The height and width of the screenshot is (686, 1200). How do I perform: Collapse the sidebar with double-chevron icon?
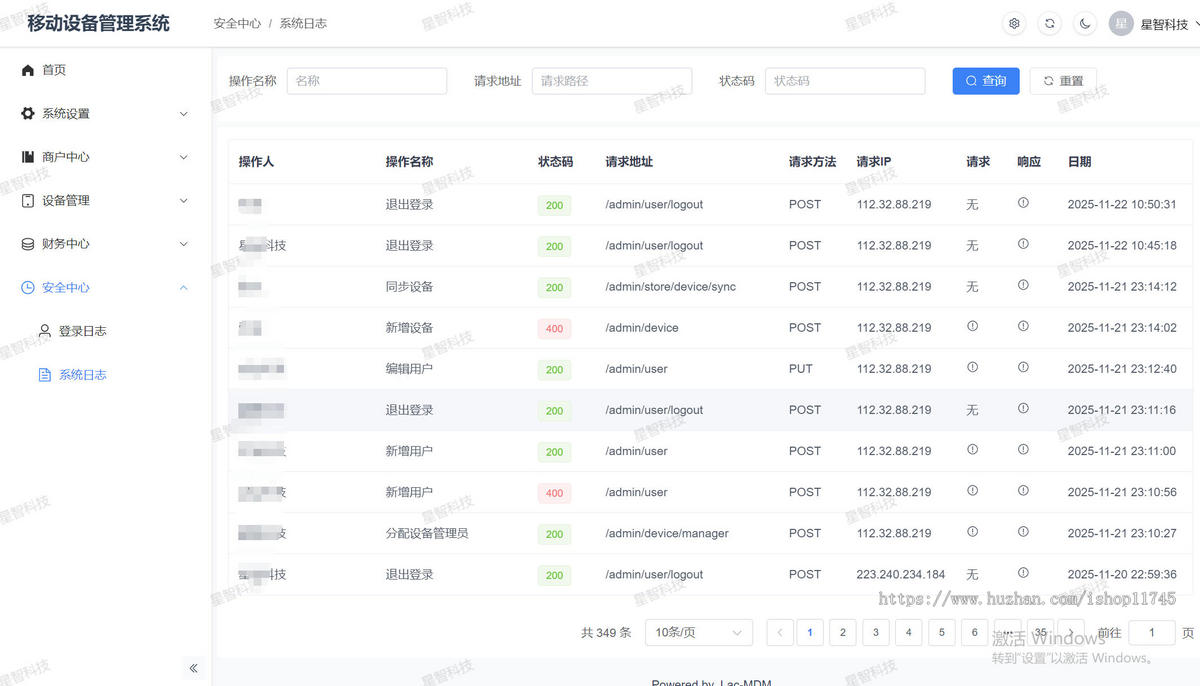[x=194, y=668]
